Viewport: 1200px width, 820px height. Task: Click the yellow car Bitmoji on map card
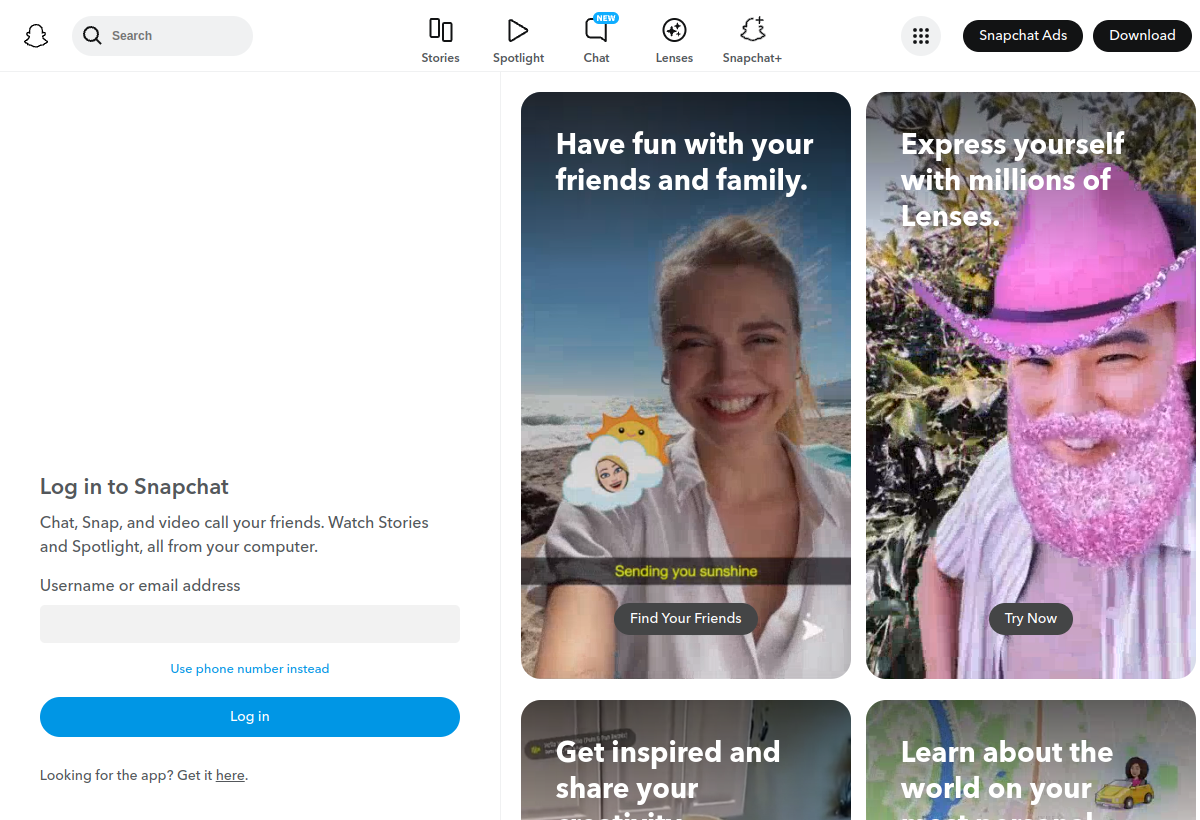[x=1127, y=782]
